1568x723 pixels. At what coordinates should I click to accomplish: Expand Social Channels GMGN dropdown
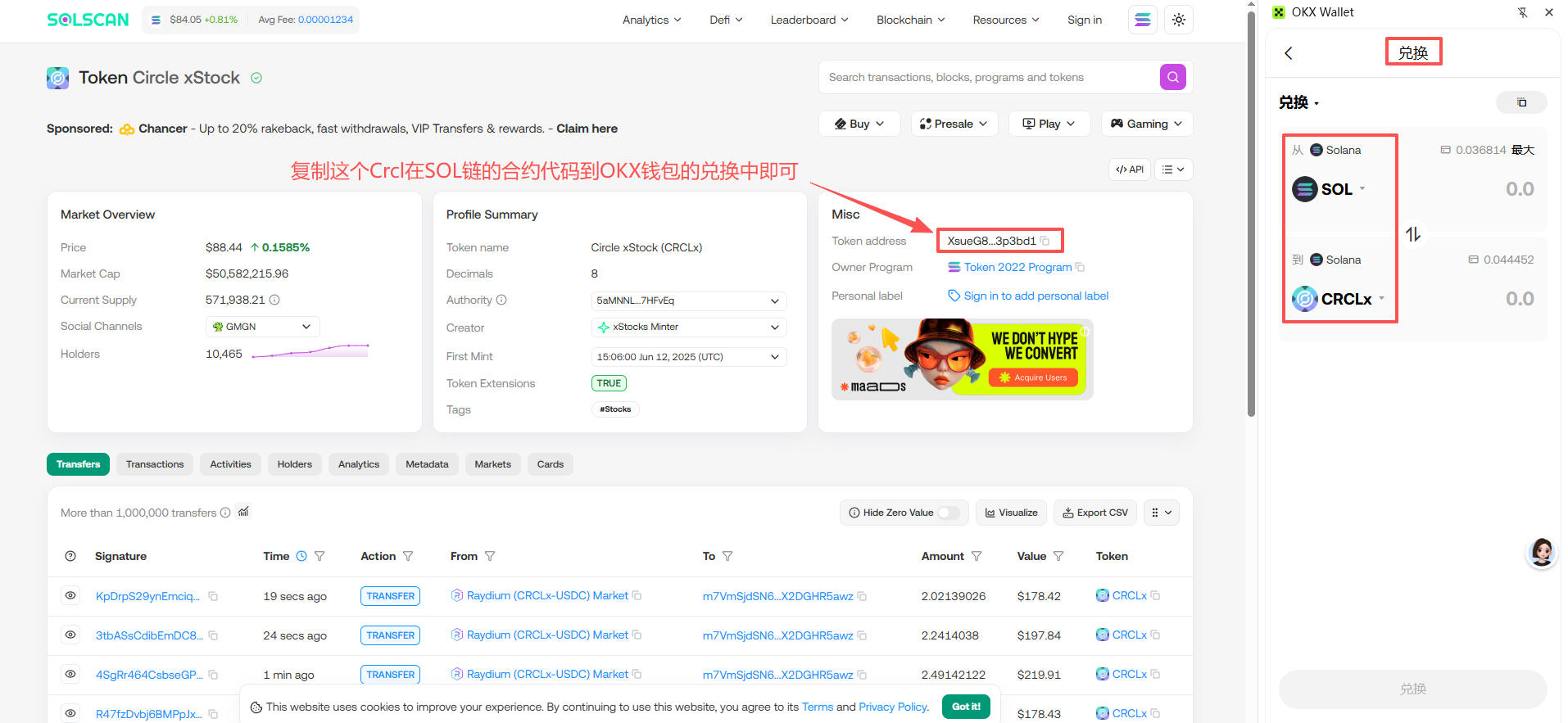tap(262, 326)
